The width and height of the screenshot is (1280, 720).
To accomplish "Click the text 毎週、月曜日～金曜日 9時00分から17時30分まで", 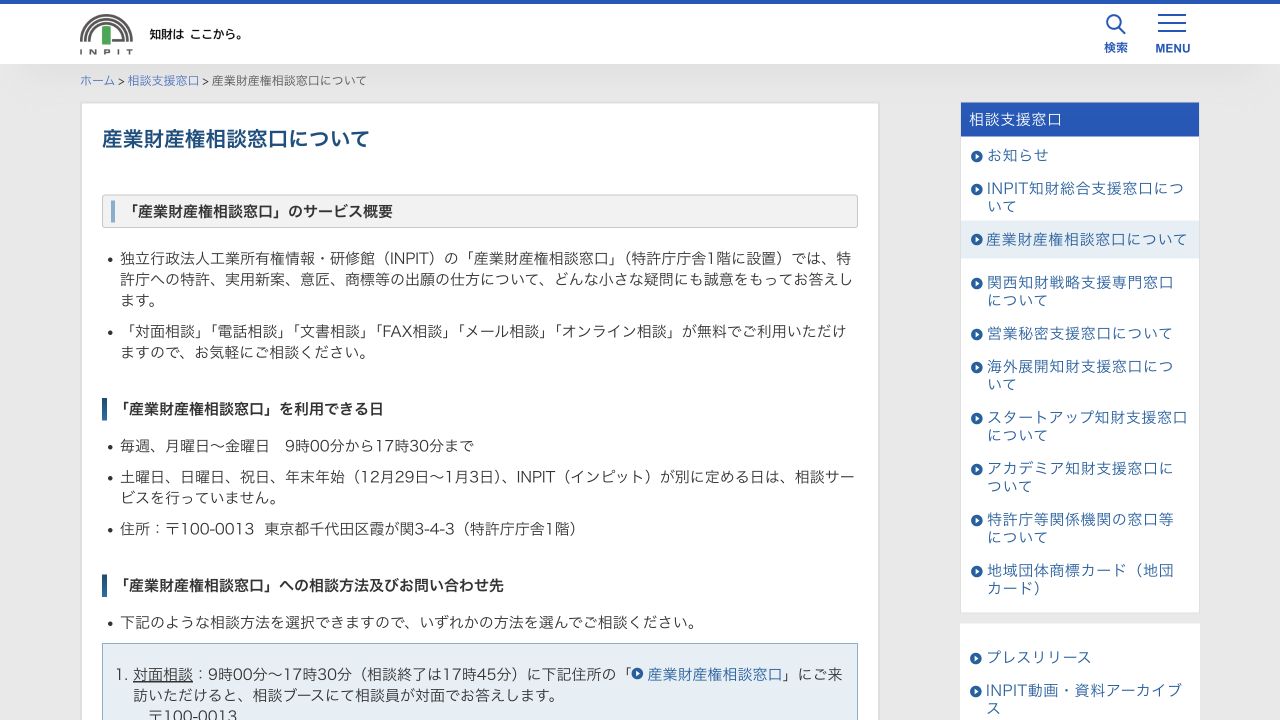I will pos(297,446).
